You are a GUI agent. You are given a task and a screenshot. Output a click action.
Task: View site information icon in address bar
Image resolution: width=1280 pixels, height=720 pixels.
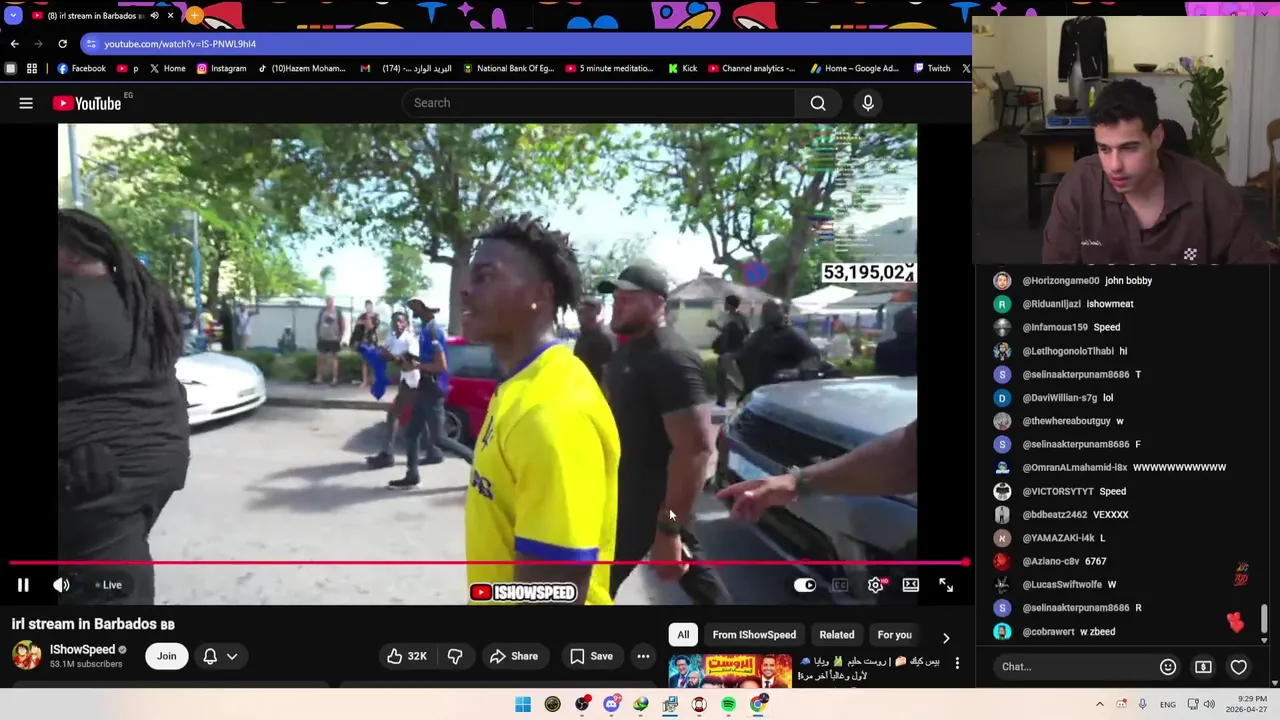pos(91,44)
